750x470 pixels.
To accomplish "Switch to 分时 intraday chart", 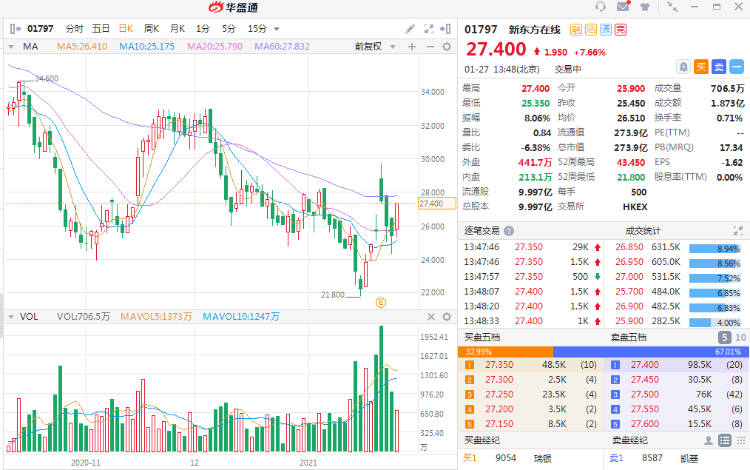I will (x=75, y=29).
